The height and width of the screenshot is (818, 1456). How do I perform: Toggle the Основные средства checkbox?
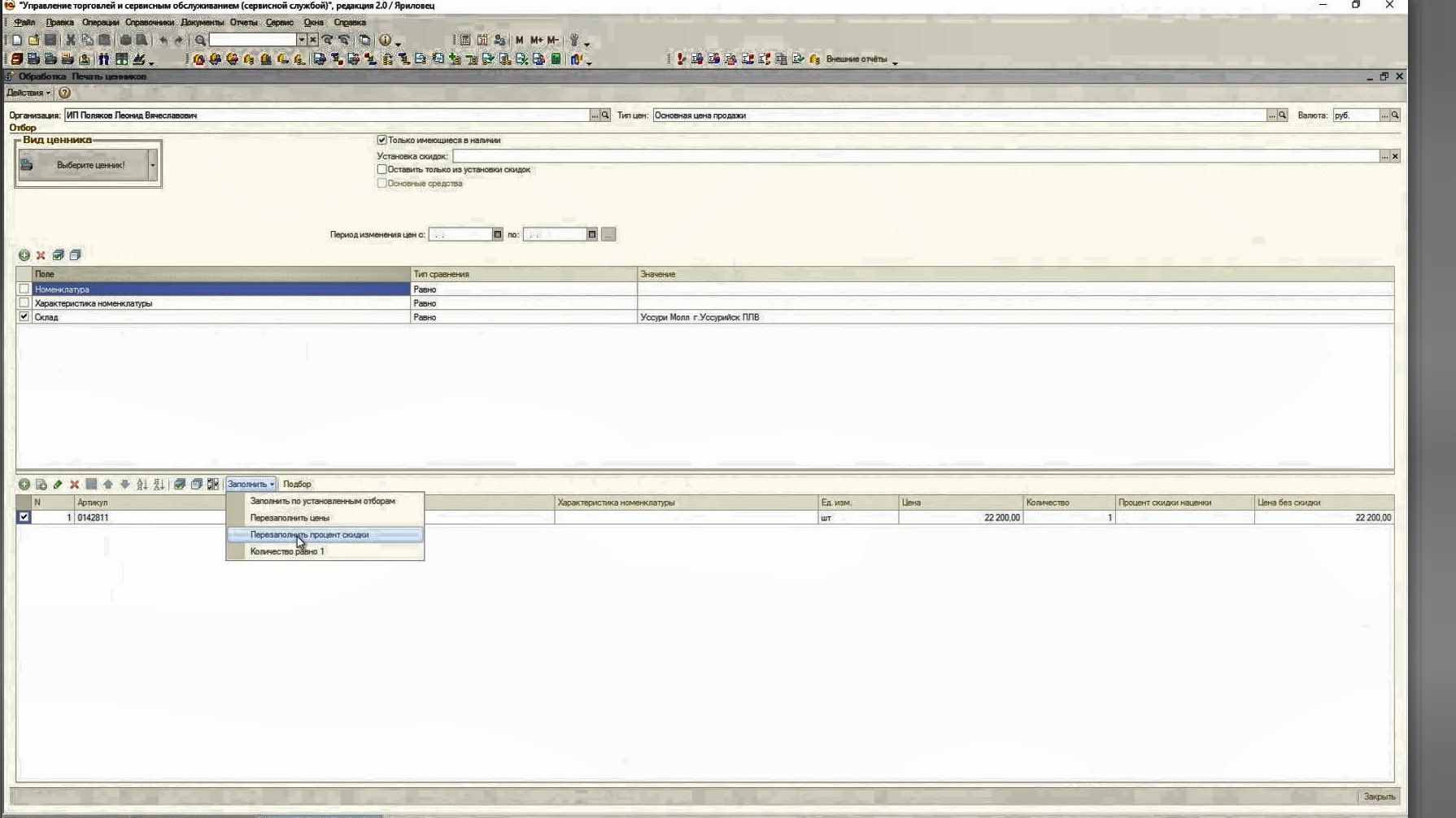coord(381,183)
